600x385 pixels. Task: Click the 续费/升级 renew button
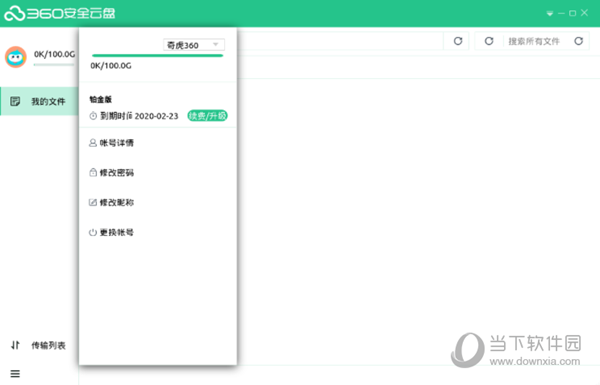point(207,116)
